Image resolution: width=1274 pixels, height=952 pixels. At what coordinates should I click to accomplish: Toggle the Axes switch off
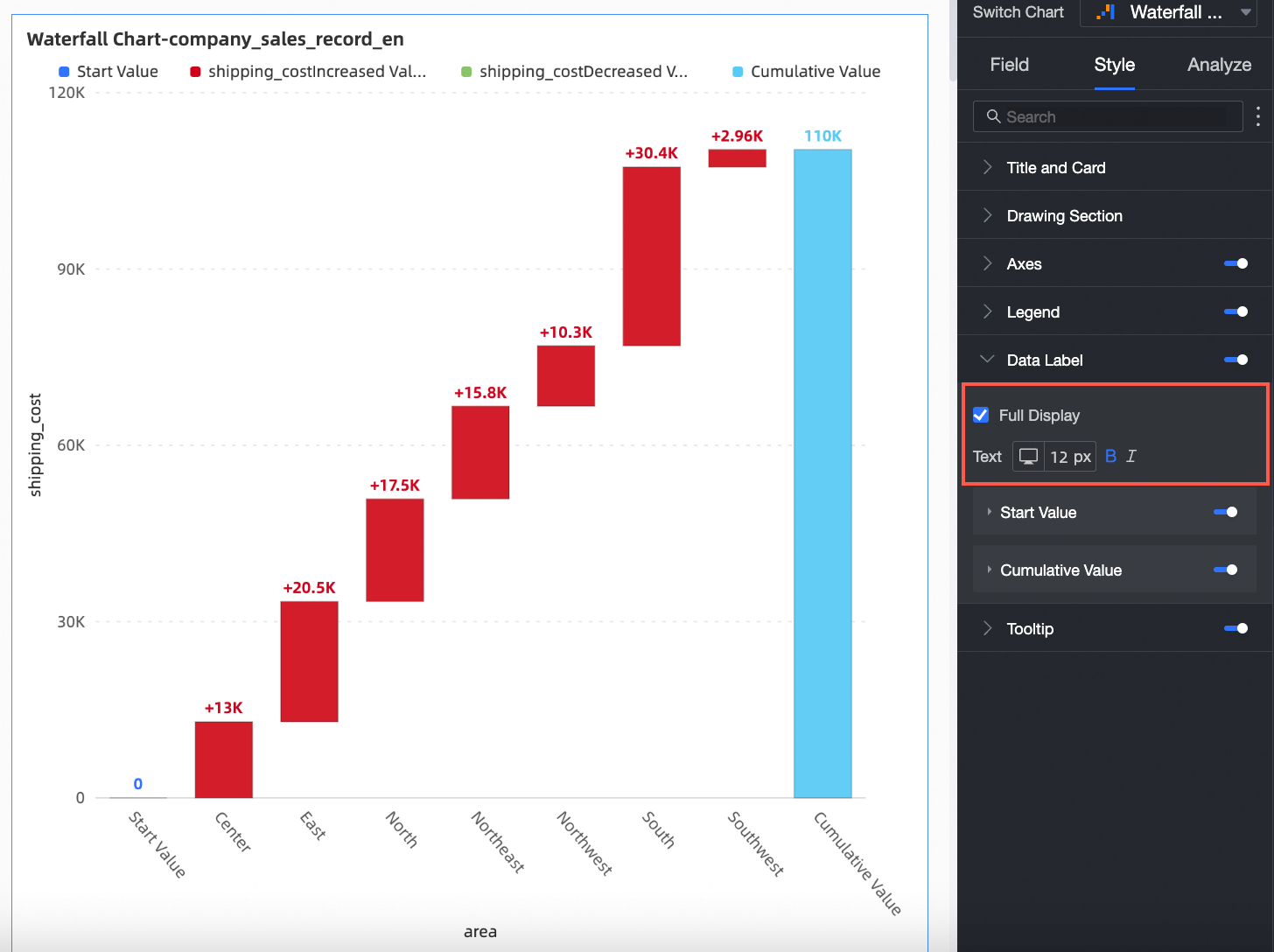(x=1236, y=263)
